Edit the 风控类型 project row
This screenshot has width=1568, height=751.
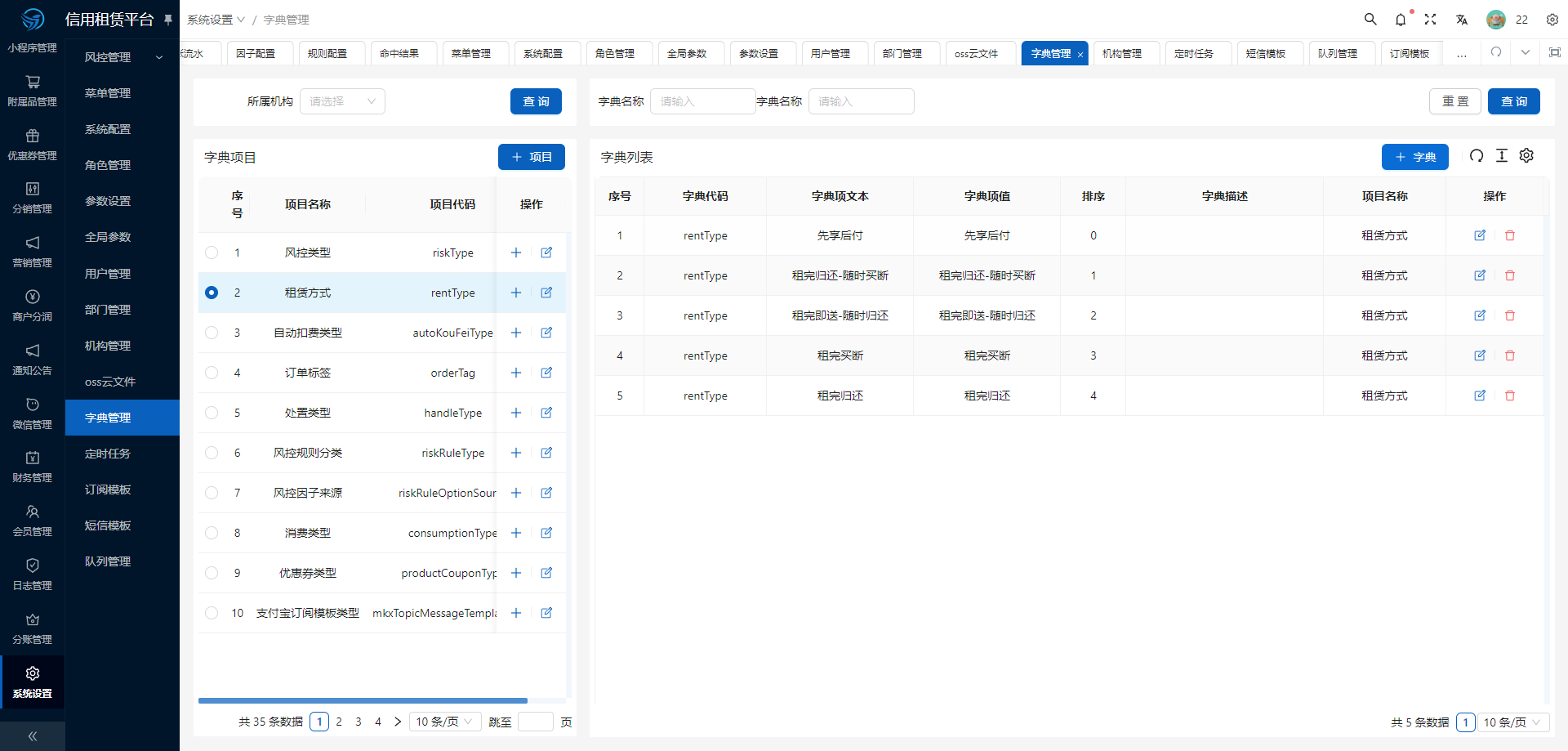pos(546,253)
